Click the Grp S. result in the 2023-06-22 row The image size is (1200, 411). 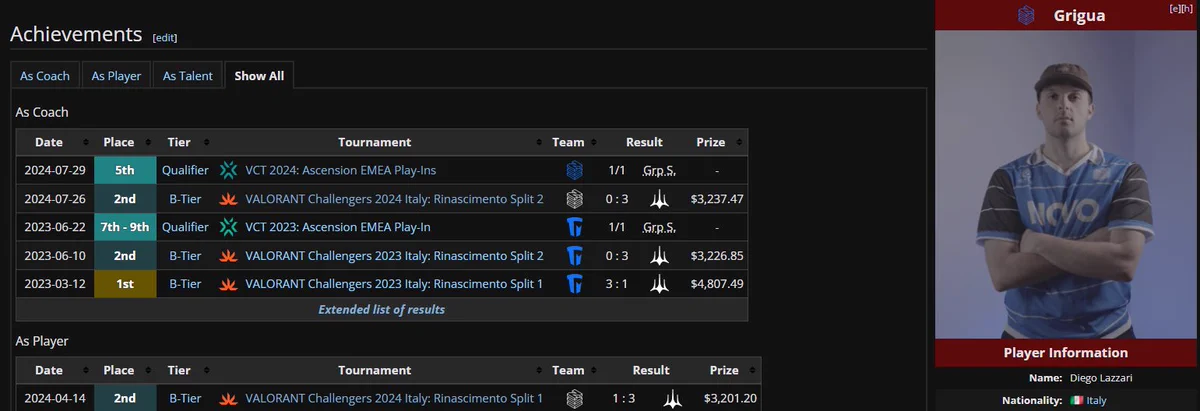[x=659, y=228]
